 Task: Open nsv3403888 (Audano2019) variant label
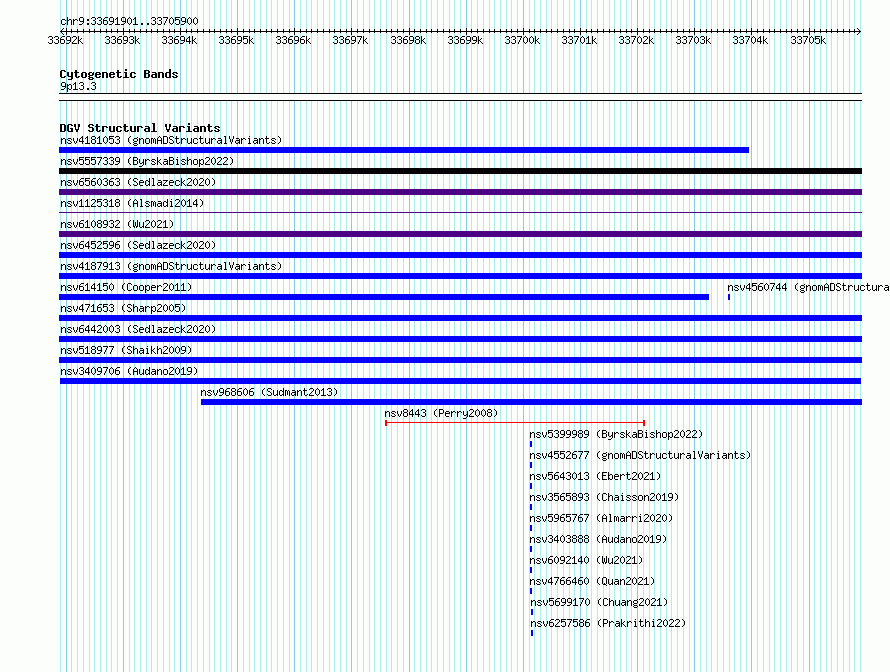pos(598,539)
